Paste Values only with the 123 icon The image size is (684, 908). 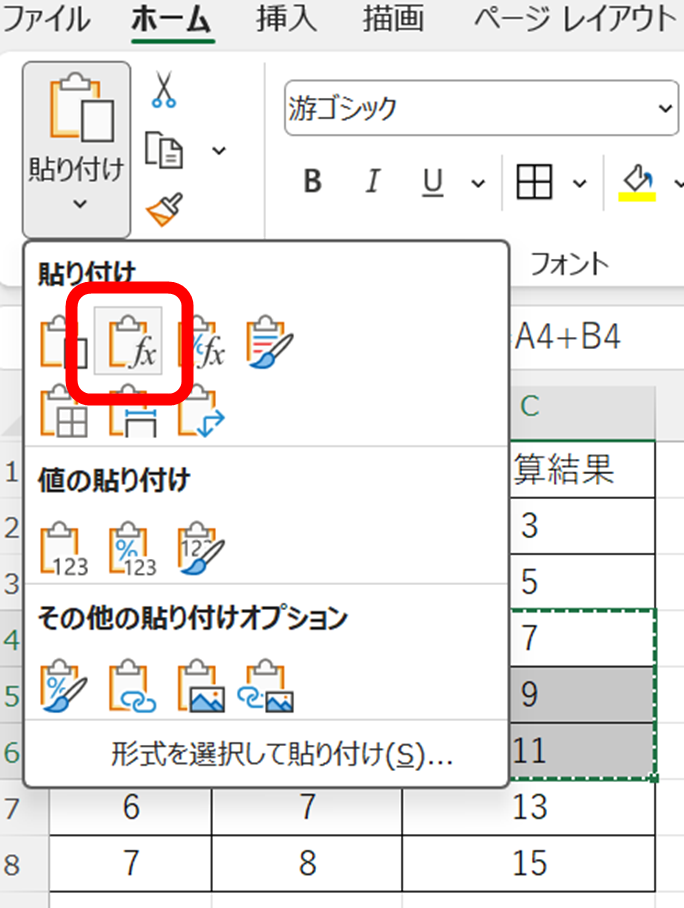click(x=64, y=547)
